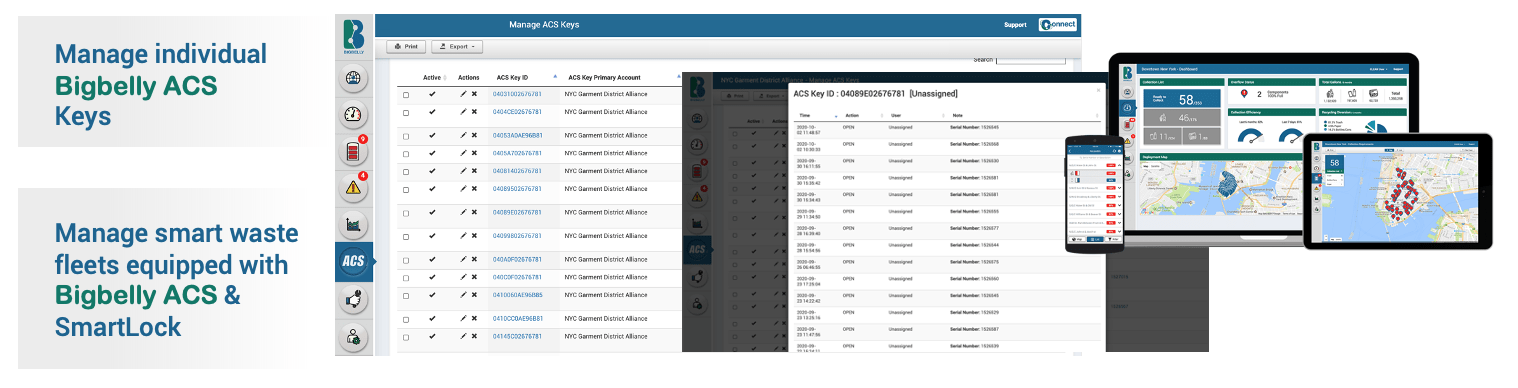
Task: Check the box for key 04099802676781
Action: pos(406,237)
